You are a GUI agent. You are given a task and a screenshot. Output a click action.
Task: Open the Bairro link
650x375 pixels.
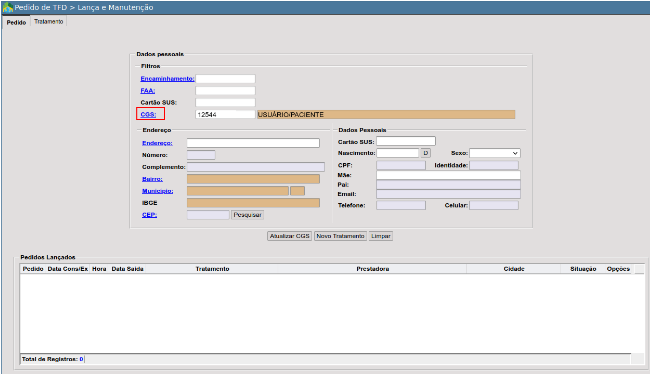(152, 179)
